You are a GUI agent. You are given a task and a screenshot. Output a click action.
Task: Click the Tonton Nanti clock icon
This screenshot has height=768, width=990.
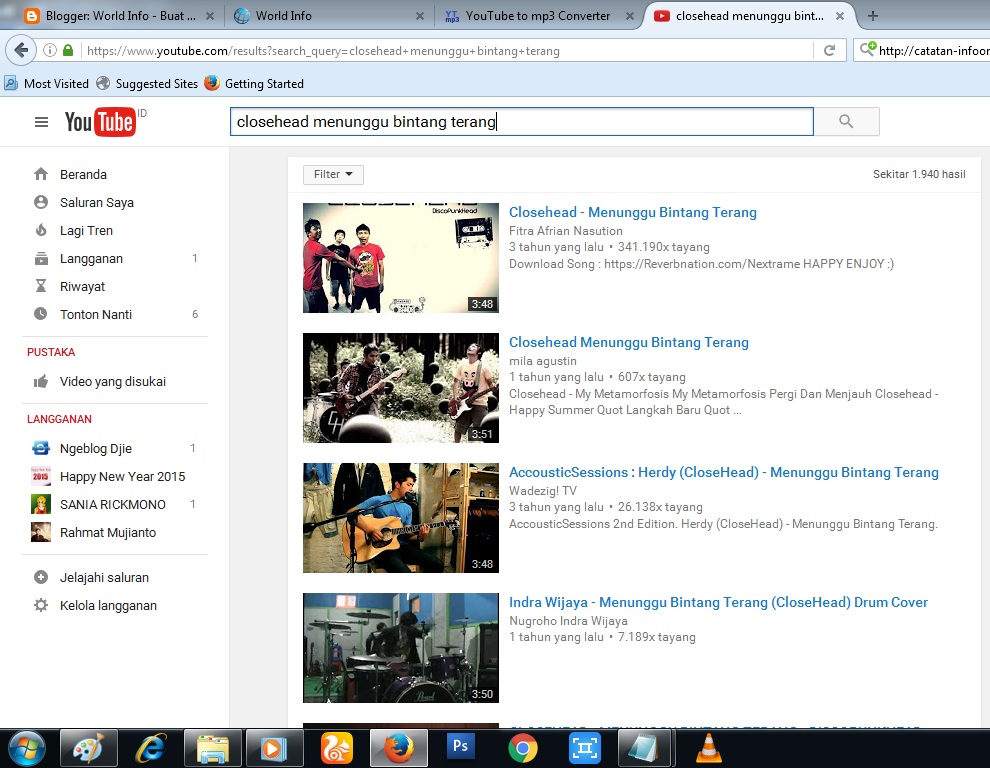[41, 314]
